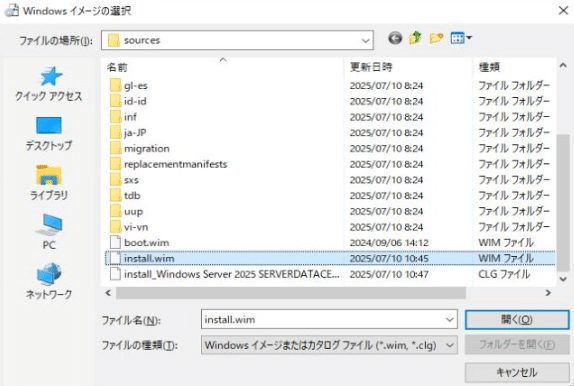The image size is (574, 386).
Task: Select the sxs folder icon
Action: coord(115,180)
